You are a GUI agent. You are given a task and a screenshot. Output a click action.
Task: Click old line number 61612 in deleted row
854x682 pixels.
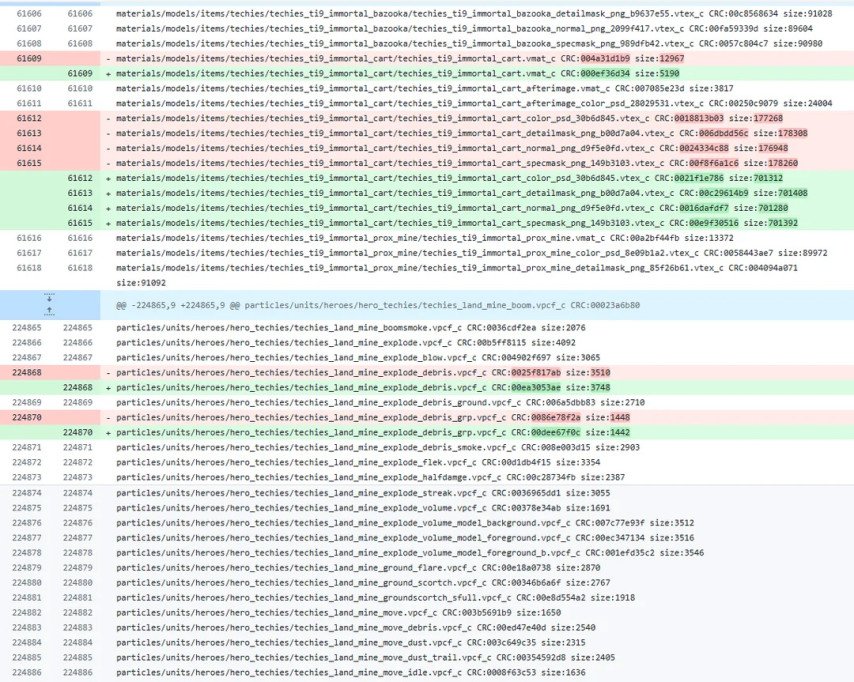(x=28, y=118)
